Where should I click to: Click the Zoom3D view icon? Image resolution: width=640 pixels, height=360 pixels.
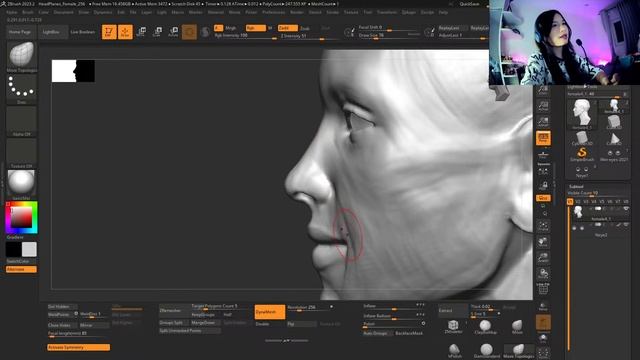click(x=543, y=258)
